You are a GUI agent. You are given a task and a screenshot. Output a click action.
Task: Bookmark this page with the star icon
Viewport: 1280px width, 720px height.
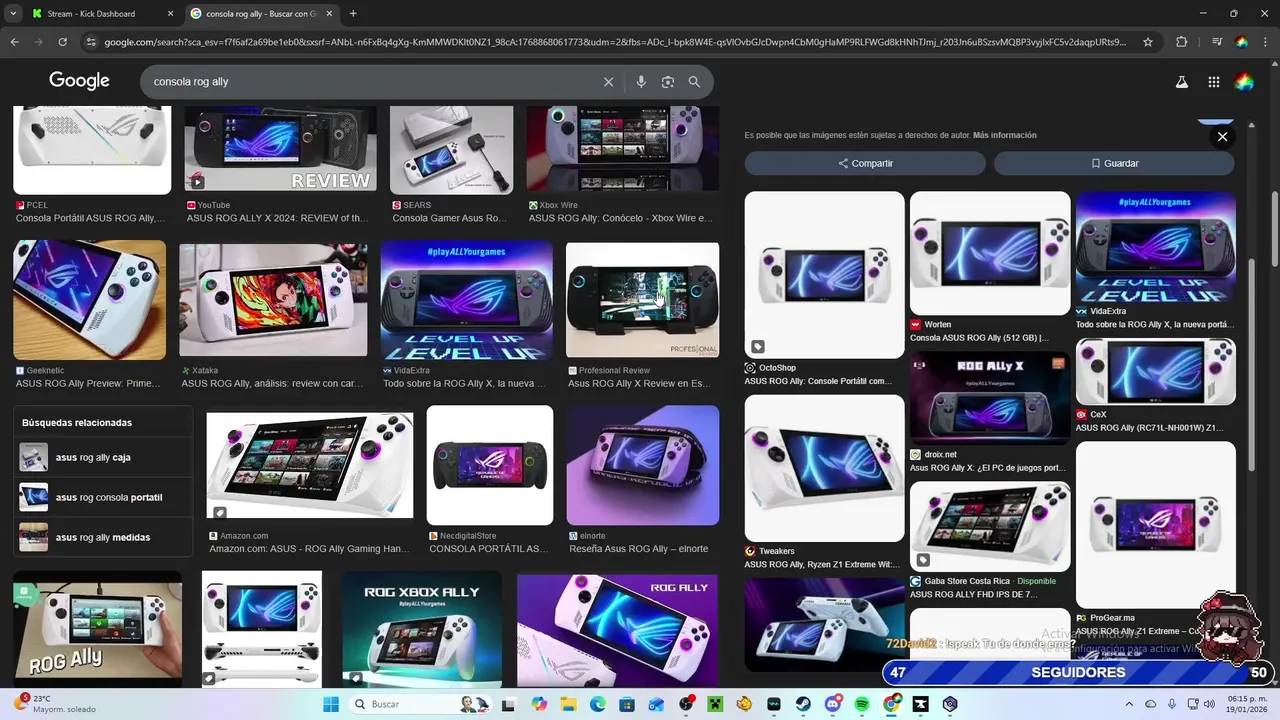point(1148,42)
